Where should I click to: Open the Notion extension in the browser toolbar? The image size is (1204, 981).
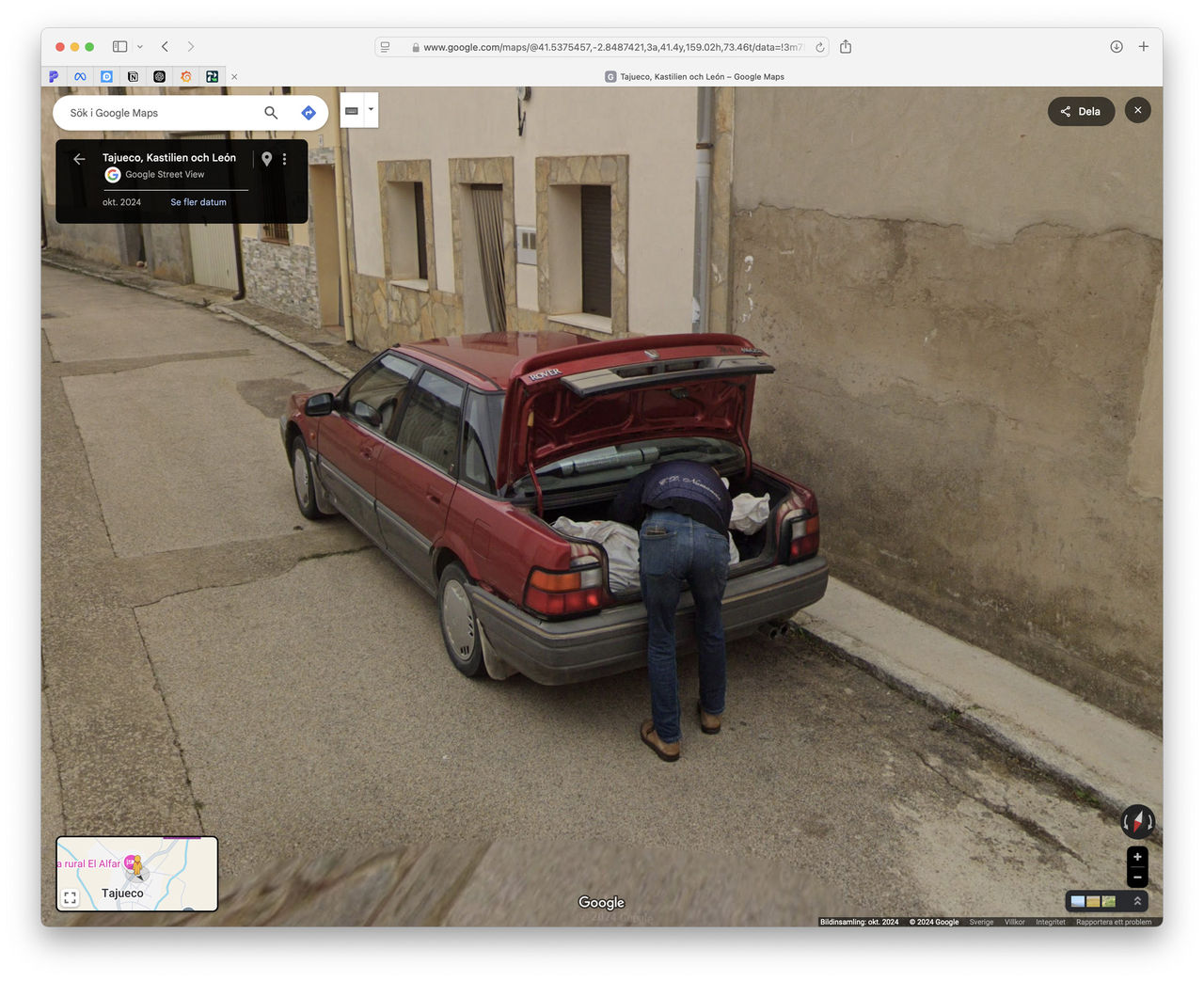[133, 76]
